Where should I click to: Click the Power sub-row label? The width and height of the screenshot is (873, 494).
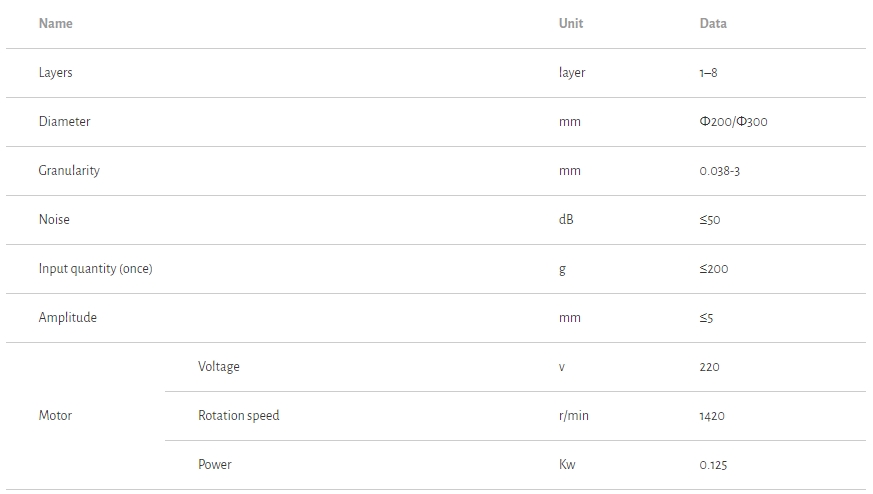[x=215, y=465]
